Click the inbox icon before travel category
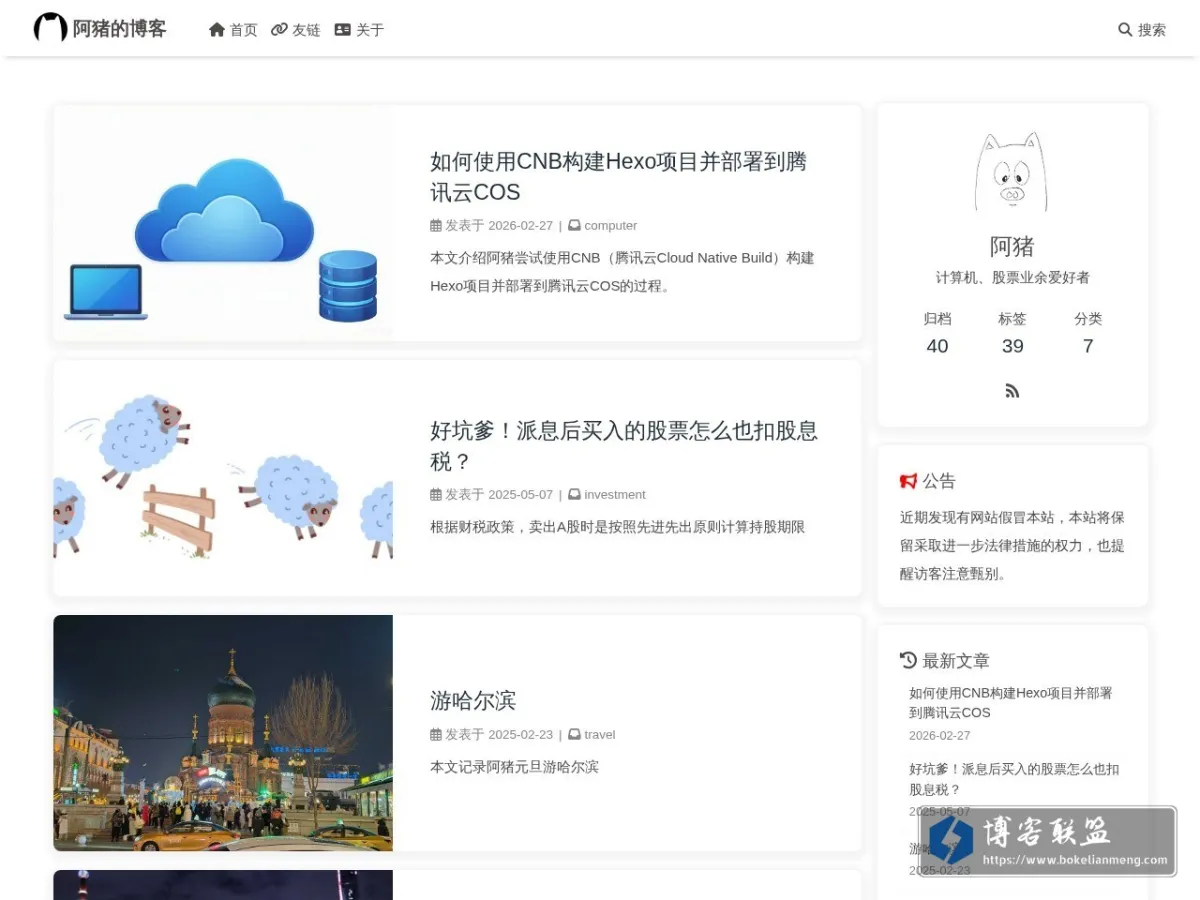This screenshot has height=900, width=1200. coord(574,735)
